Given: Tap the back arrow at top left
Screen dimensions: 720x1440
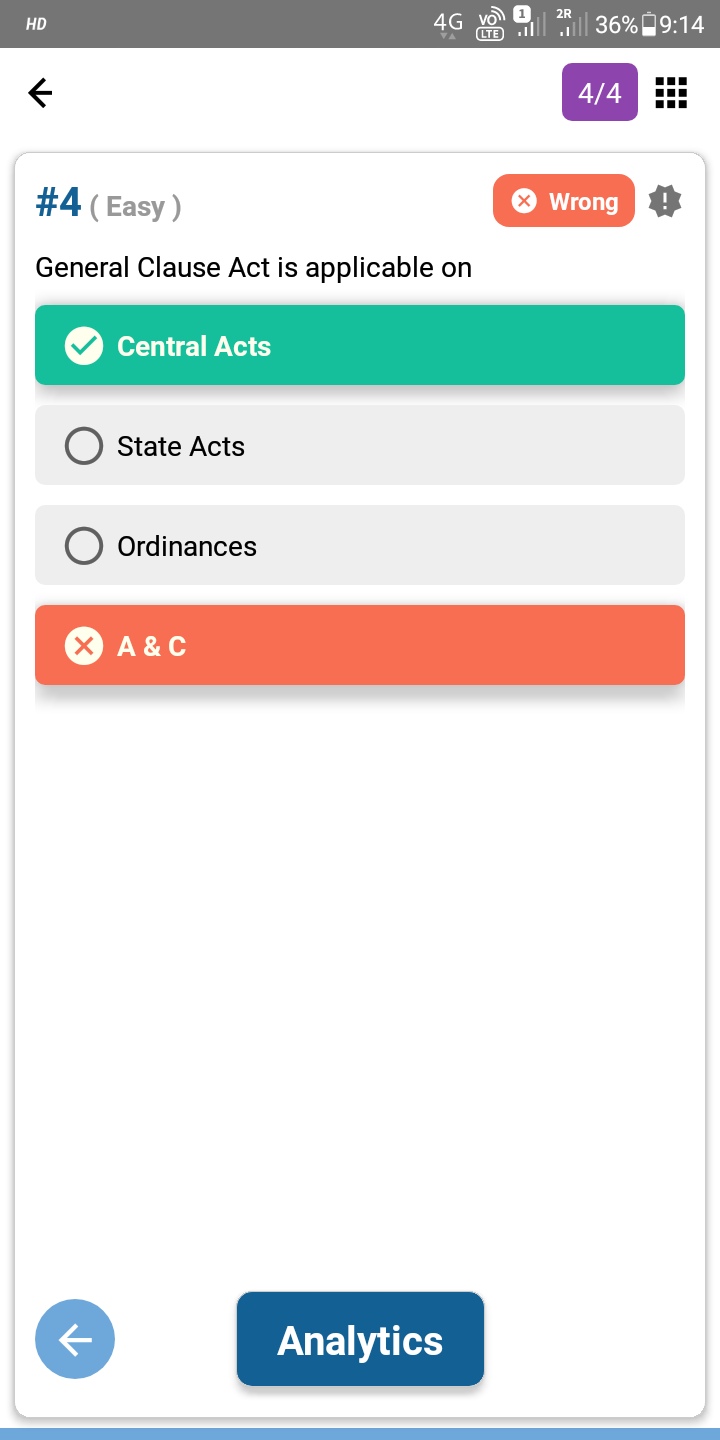Looking at the screenshot, I should pos(40,93).
